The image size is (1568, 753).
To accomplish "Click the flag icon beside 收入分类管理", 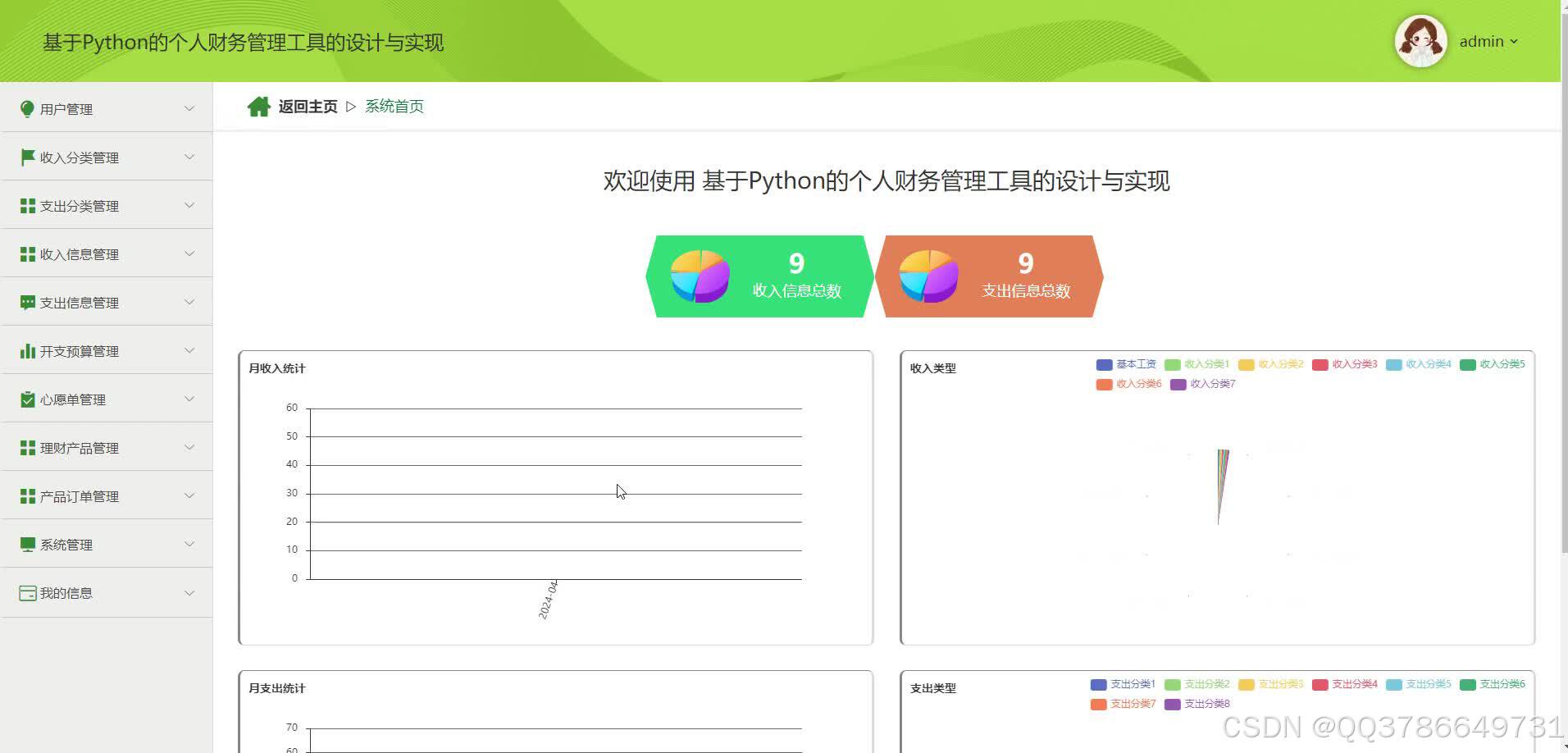I will coord(25,157).
